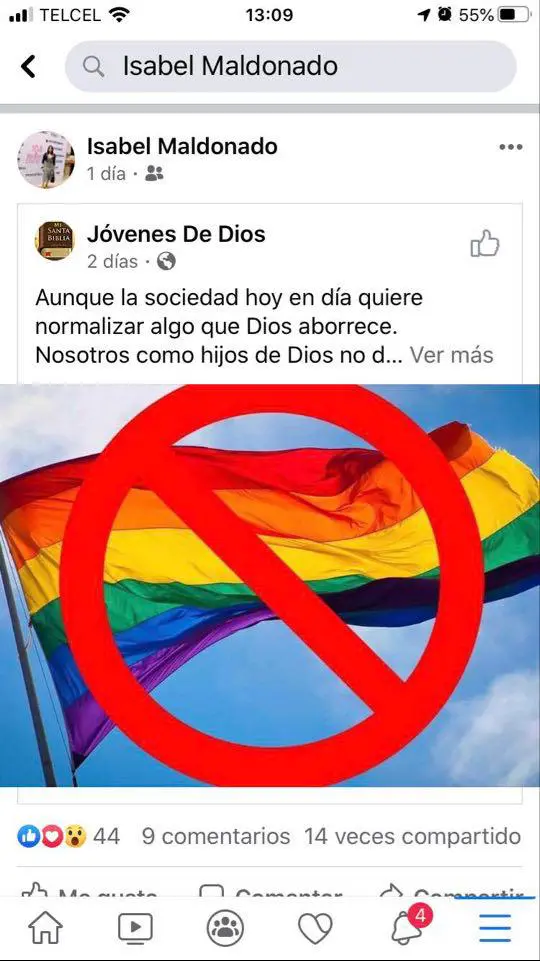540x961 pixels.
Task: Open the rainbow flag post image
Action: 270,585
